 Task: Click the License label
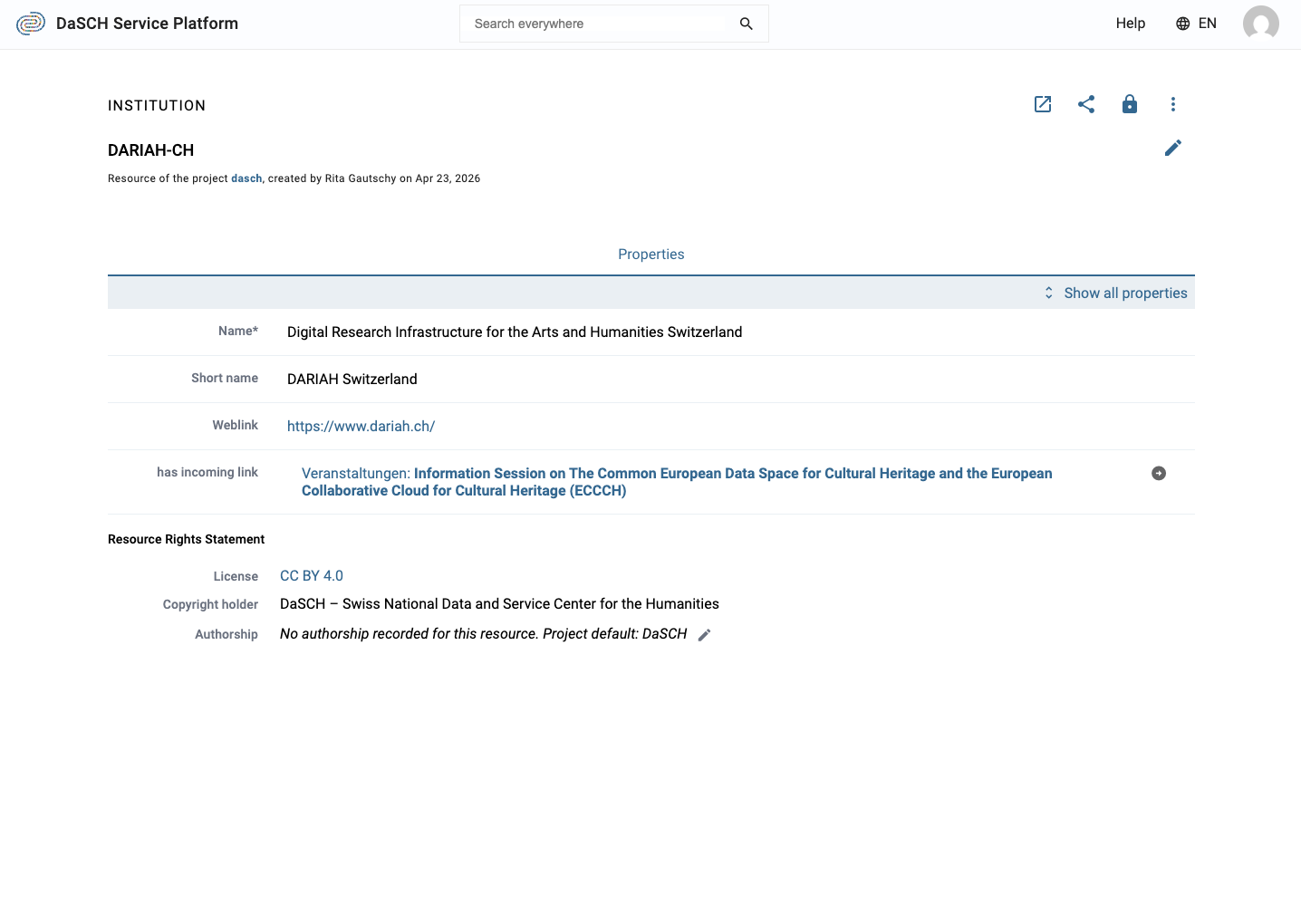pos(236,576)
